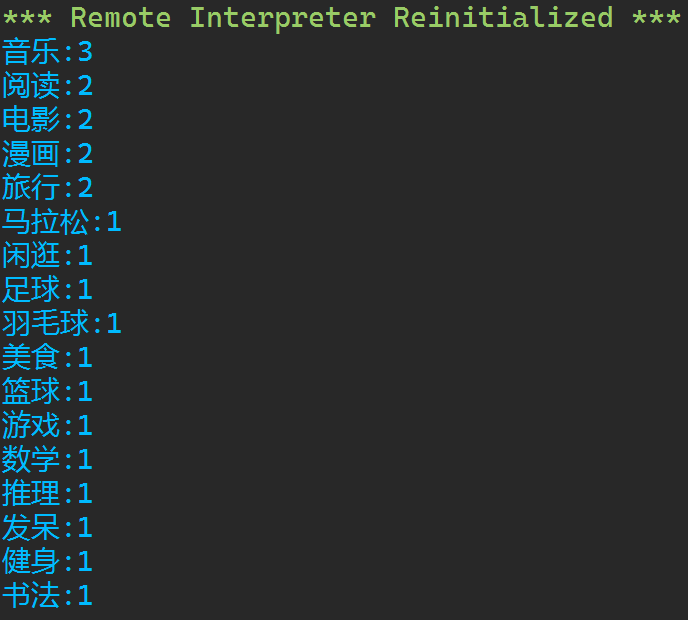Select the 阅读:2 output line
This screenshot has width=688, height=620.
pos(47,86)
